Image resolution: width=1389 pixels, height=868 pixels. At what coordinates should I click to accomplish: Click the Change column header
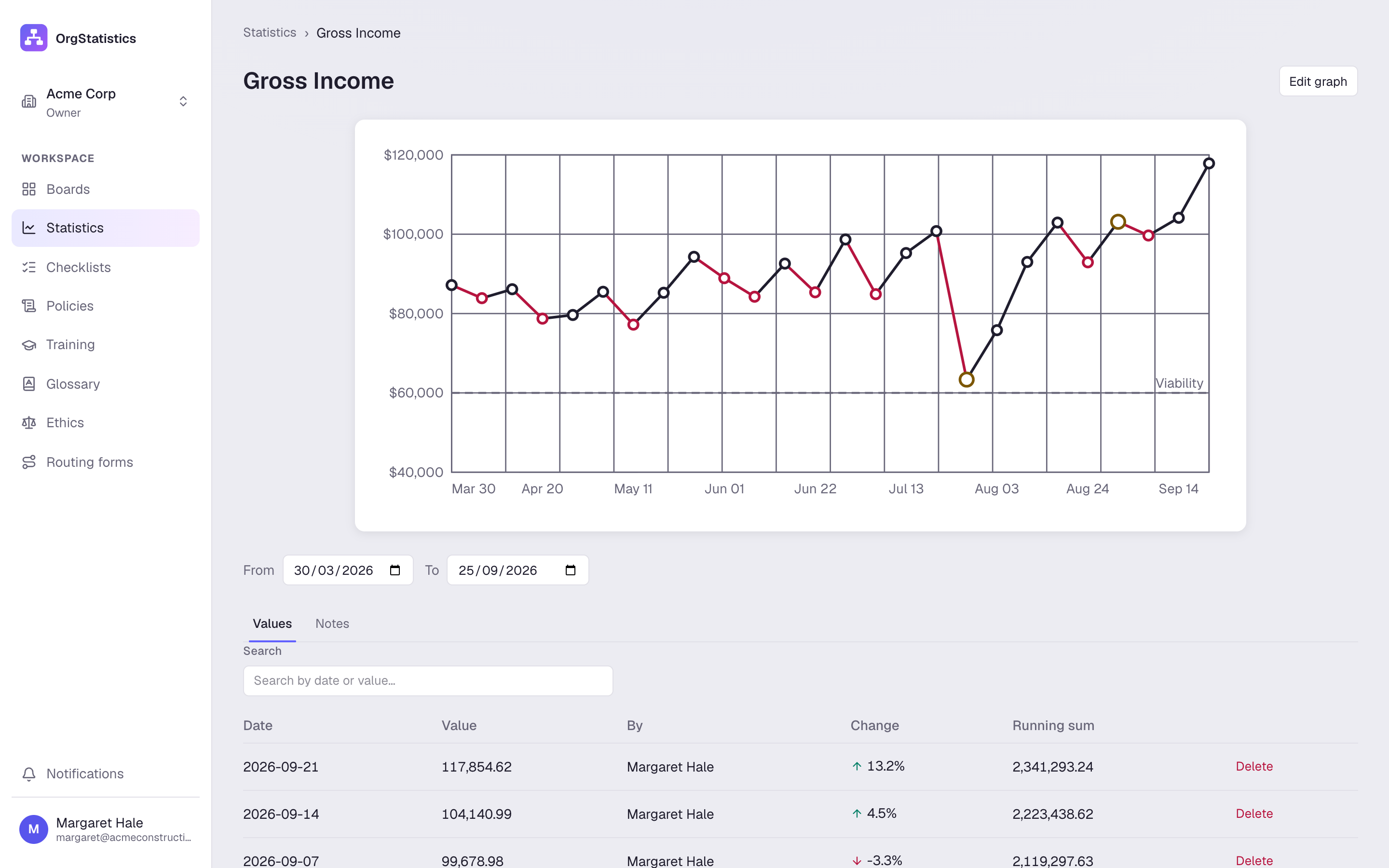875,726
